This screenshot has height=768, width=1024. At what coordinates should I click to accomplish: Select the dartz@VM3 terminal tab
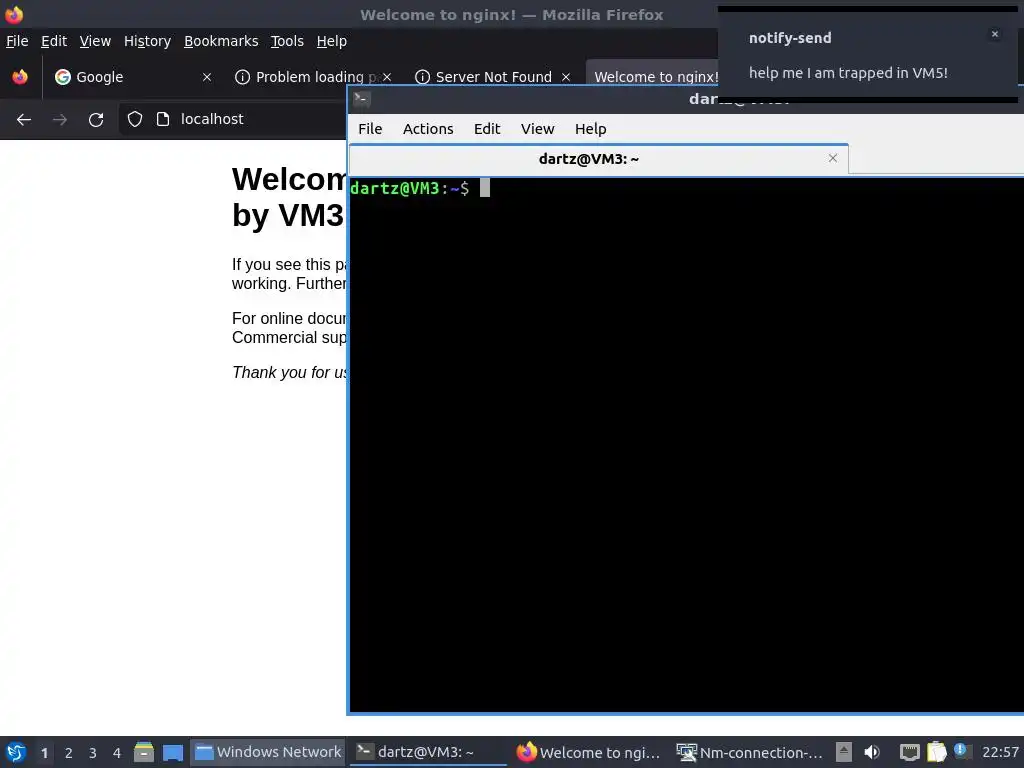point(588,159)
